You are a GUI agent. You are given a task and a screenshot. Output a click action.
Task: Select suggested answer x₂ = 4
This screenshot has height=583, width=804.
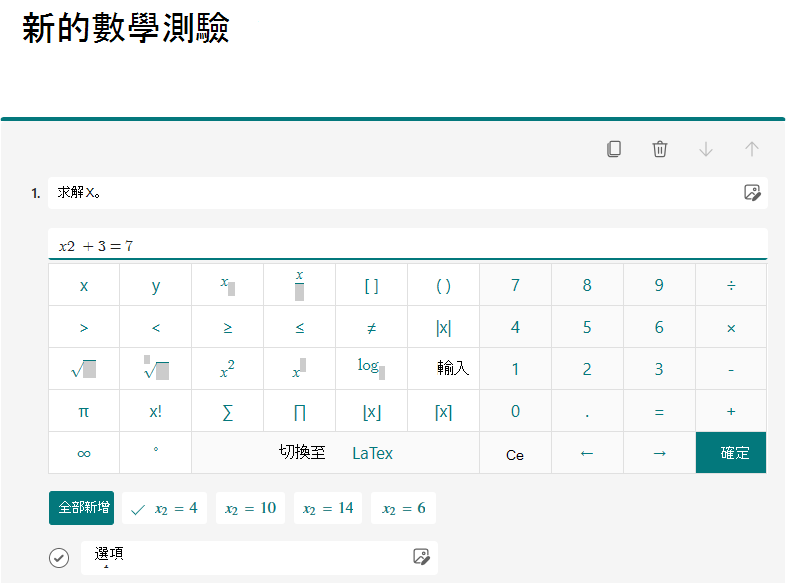coord(165,508)
